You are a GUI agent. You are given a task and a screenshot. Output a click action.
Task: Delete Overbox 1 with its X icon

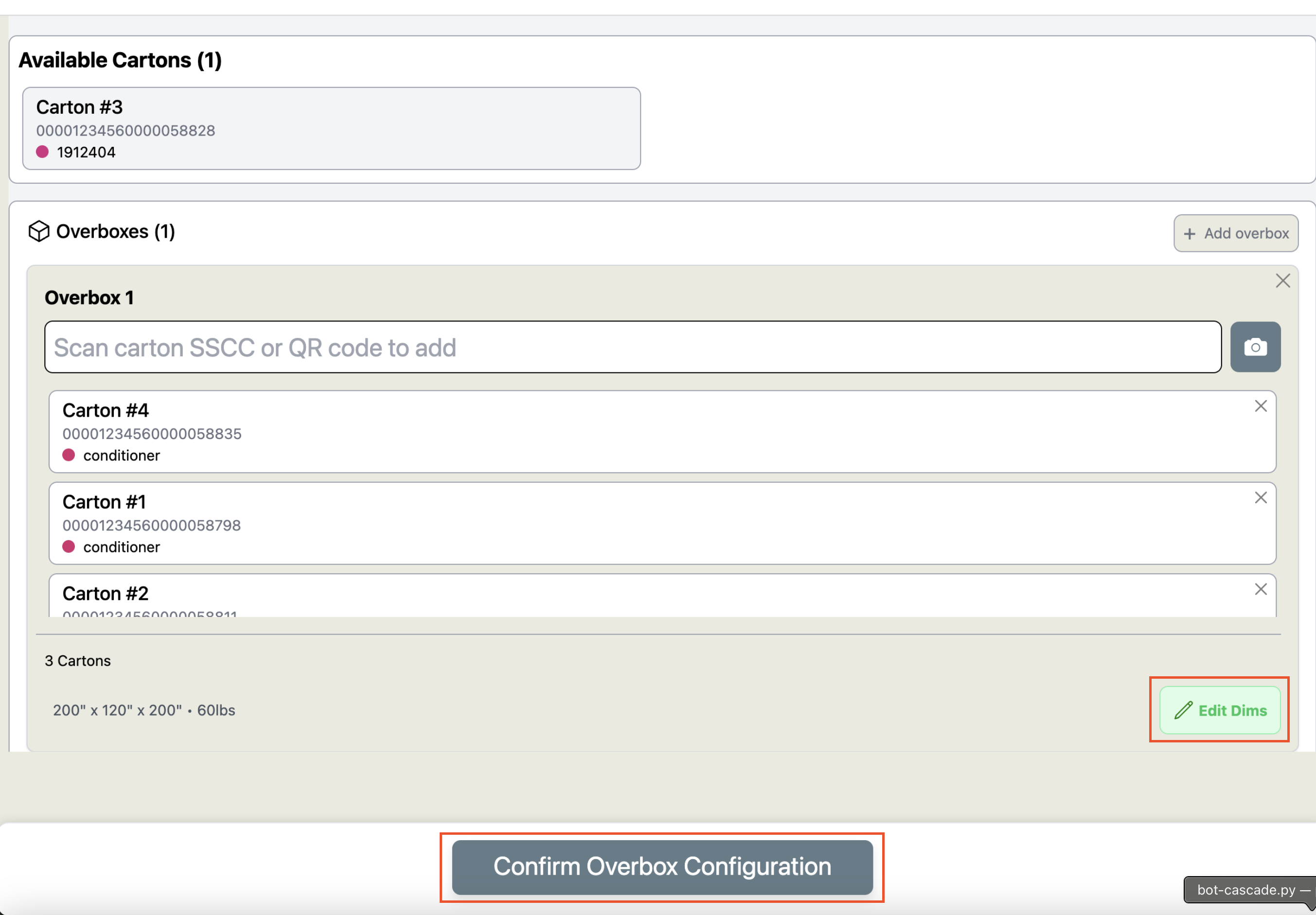[x=1283, y=281]
